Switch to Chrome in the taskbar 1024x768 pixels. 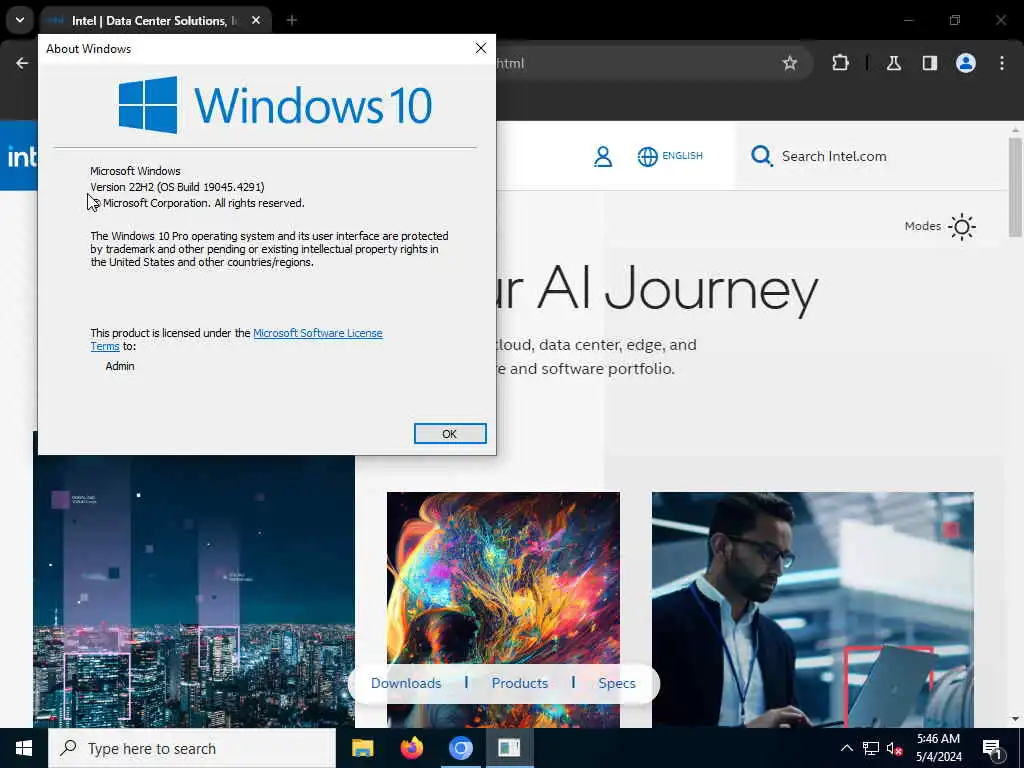point(460,748)
